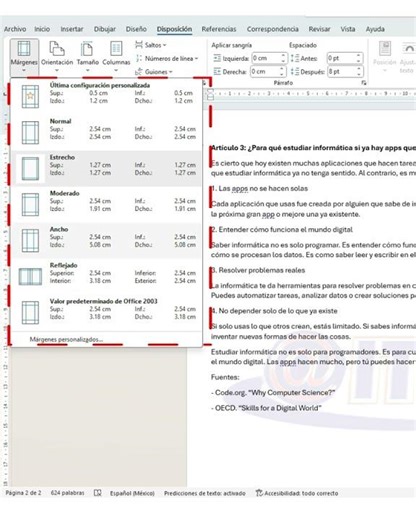Image resolution: width=416 pixels, height=520 pixels.
Task: Choose Última configuración personalizada margins
Action: (x=107, y=96)
